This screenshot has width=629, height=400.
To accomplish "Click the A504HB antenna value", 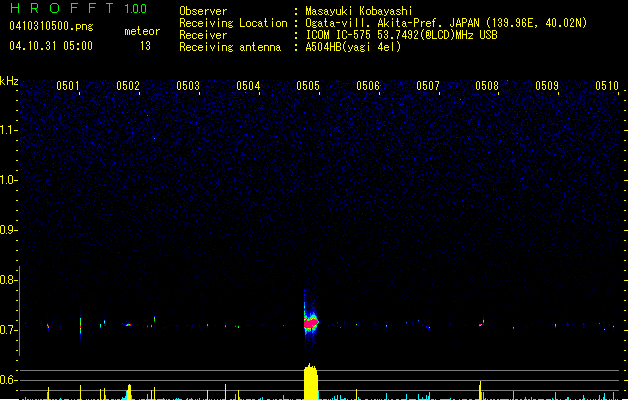I will [353, 47].
